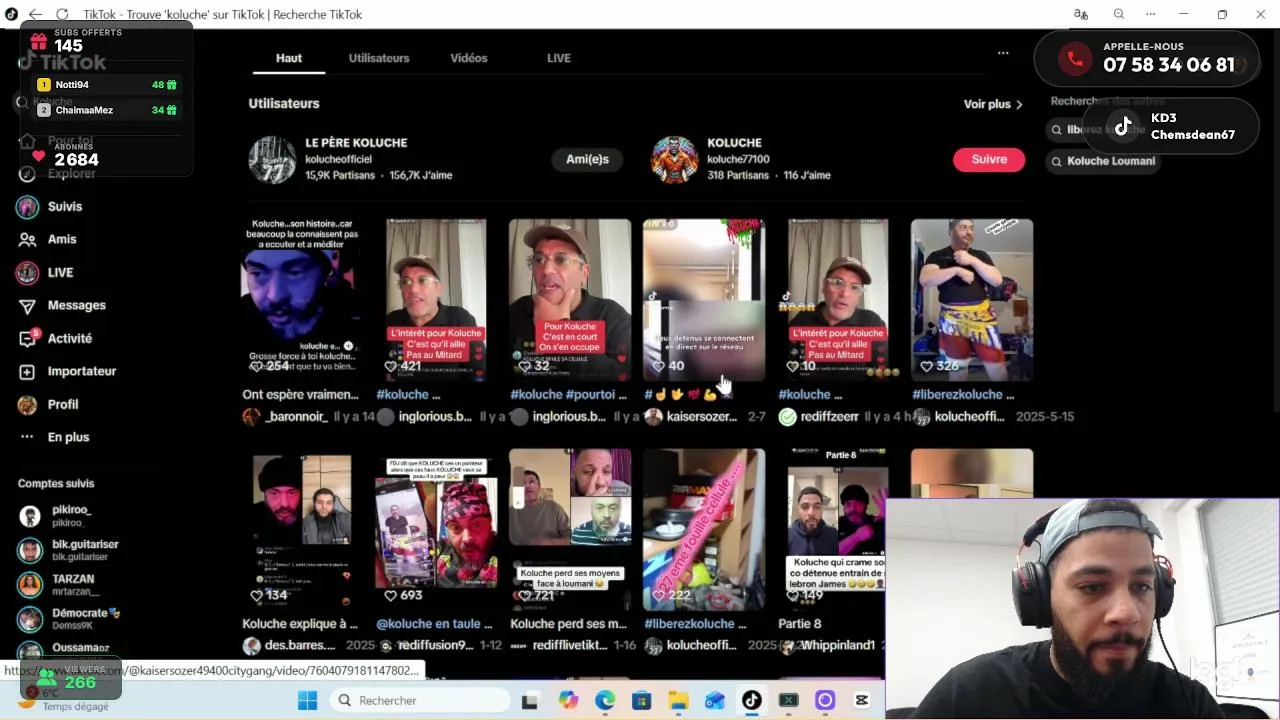Click the Ami(e)s button for Le Père Koluche
The height and width of the screenshot is (720, 1280).
click(x=587, y=159)
